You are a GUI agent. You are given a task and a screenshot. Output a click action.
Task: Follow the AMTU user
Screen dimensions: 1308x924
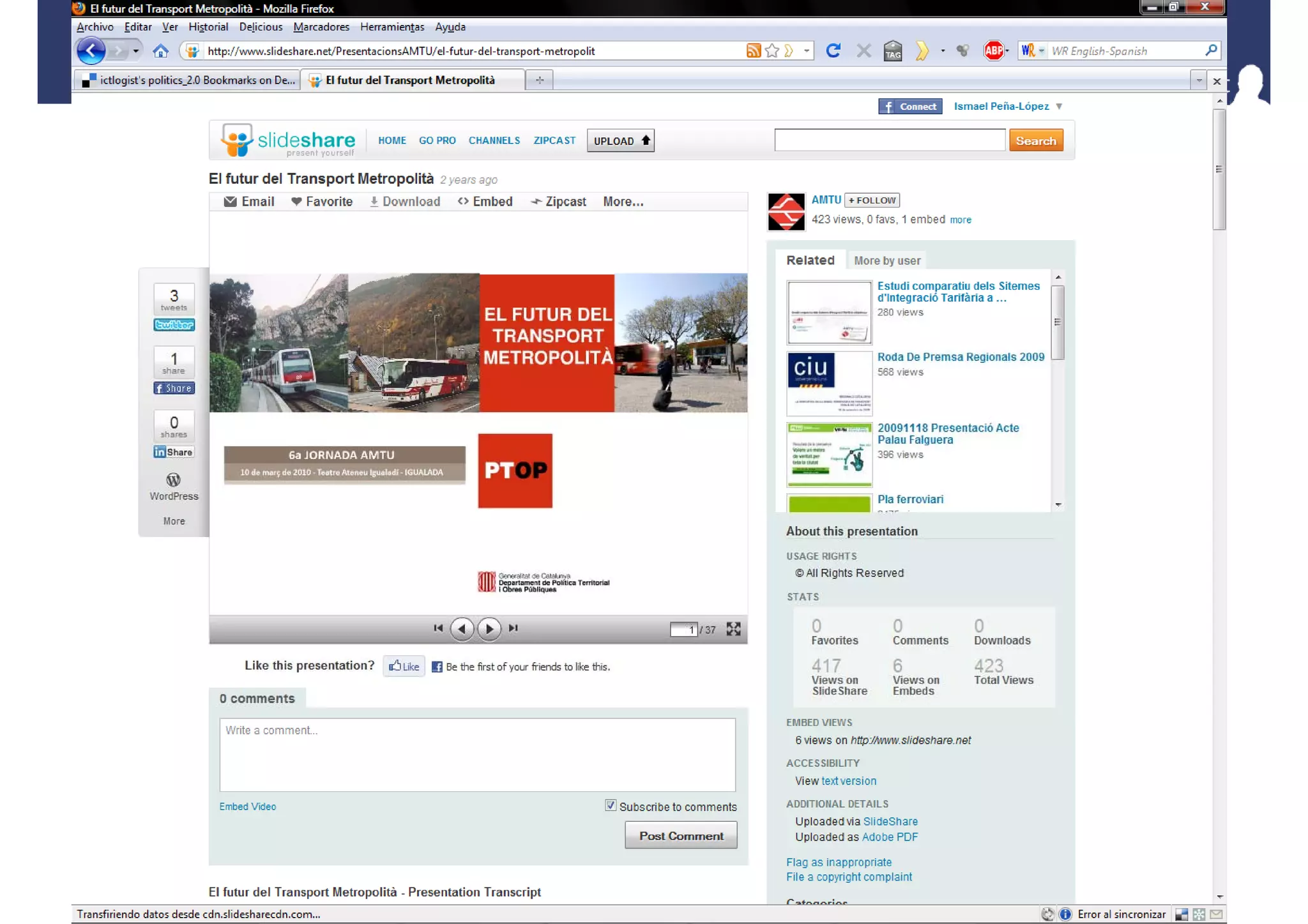pos(872,200)
